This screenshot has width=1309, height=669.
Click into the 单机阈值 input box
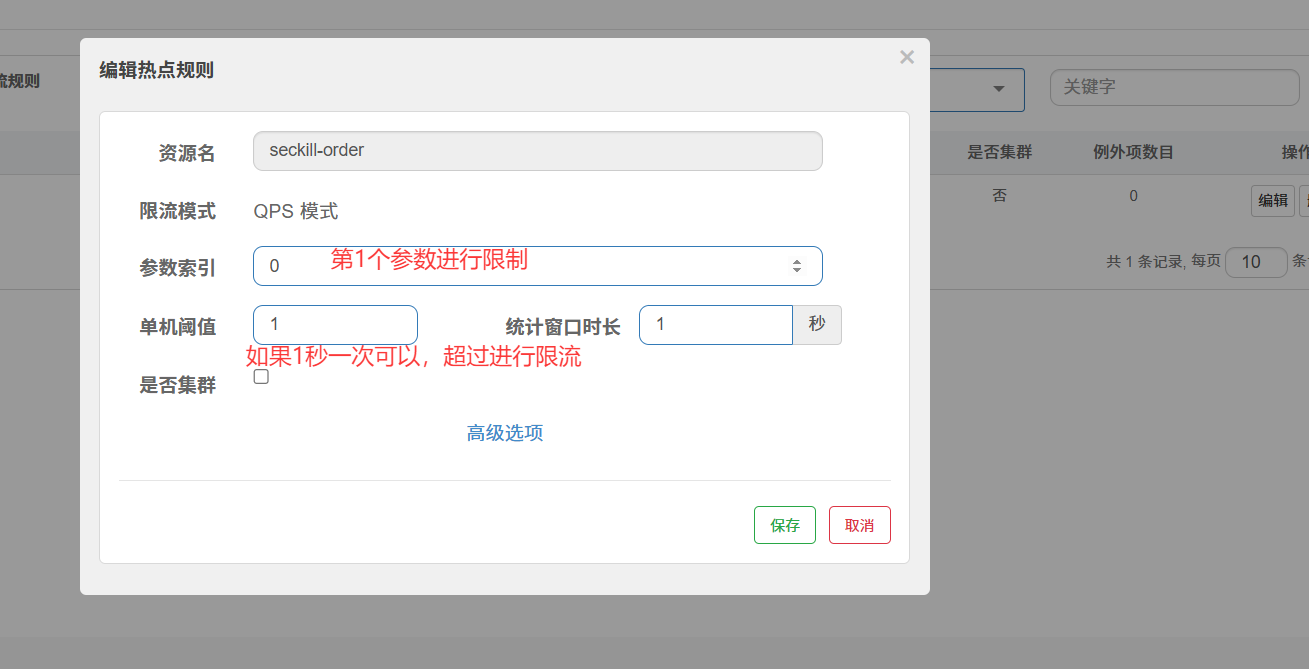pos(335,325)
